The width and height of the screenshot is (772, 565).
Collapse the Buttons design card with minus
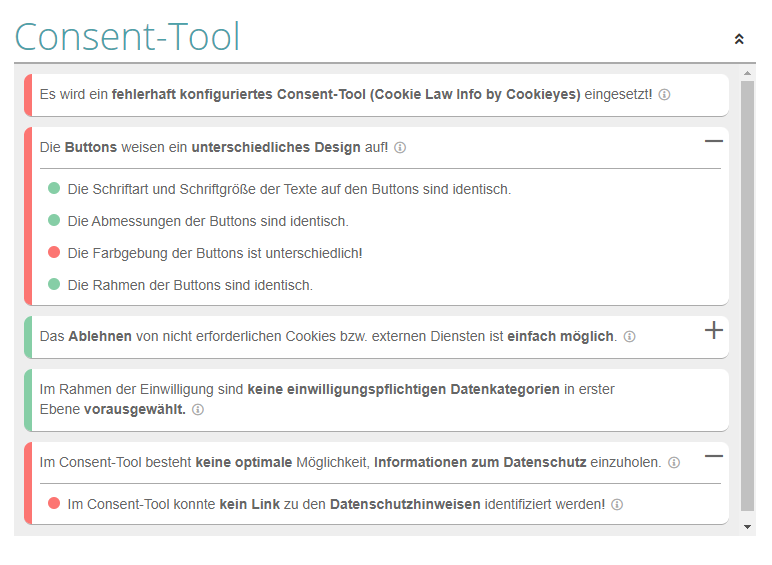click(713, 142)
